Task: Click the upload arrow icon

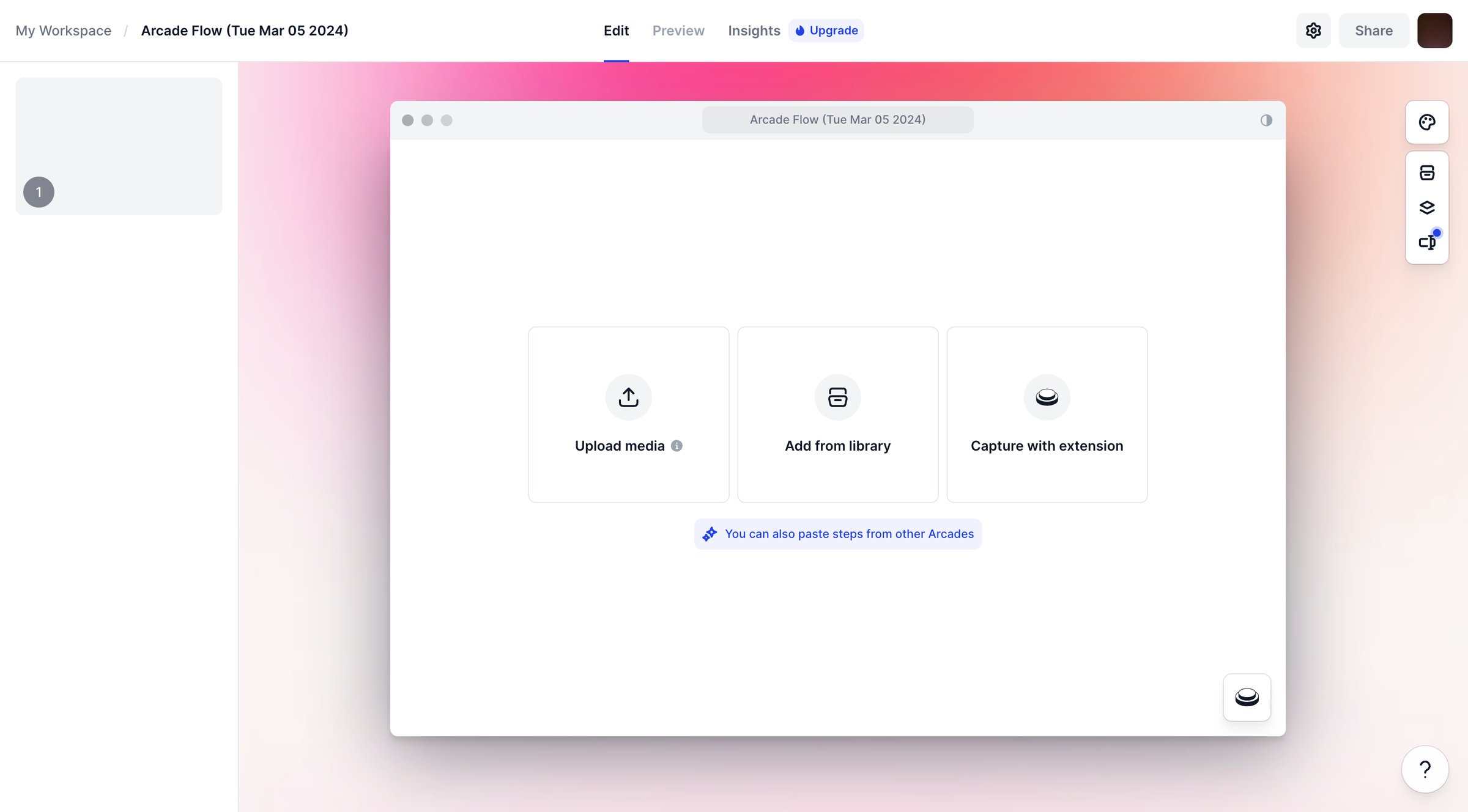Action: coord(628,397)
